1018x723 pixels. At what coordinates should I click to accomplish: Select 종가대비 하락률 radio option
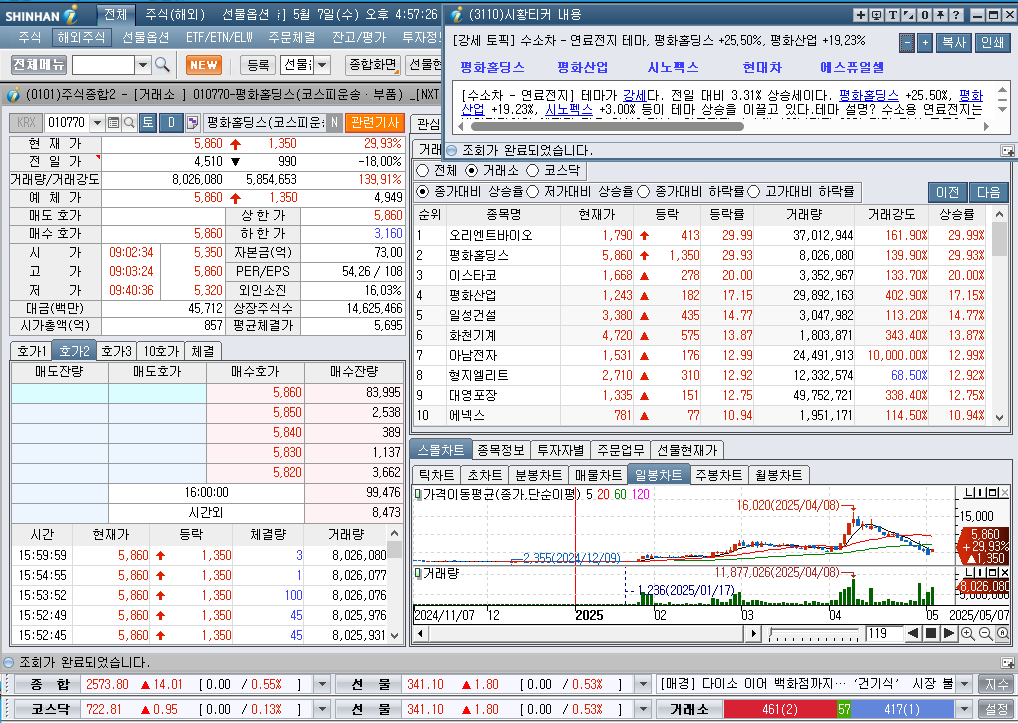[643, 191]
